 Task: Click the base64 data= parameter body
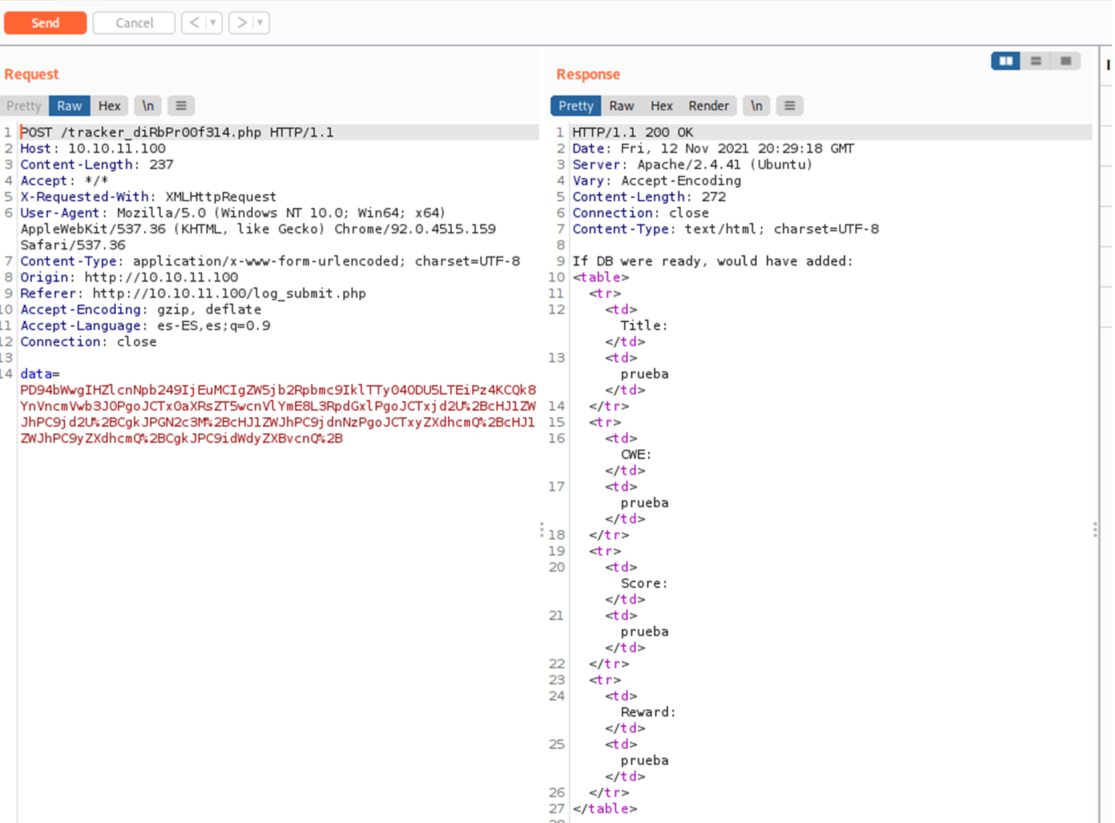point(278,414)
